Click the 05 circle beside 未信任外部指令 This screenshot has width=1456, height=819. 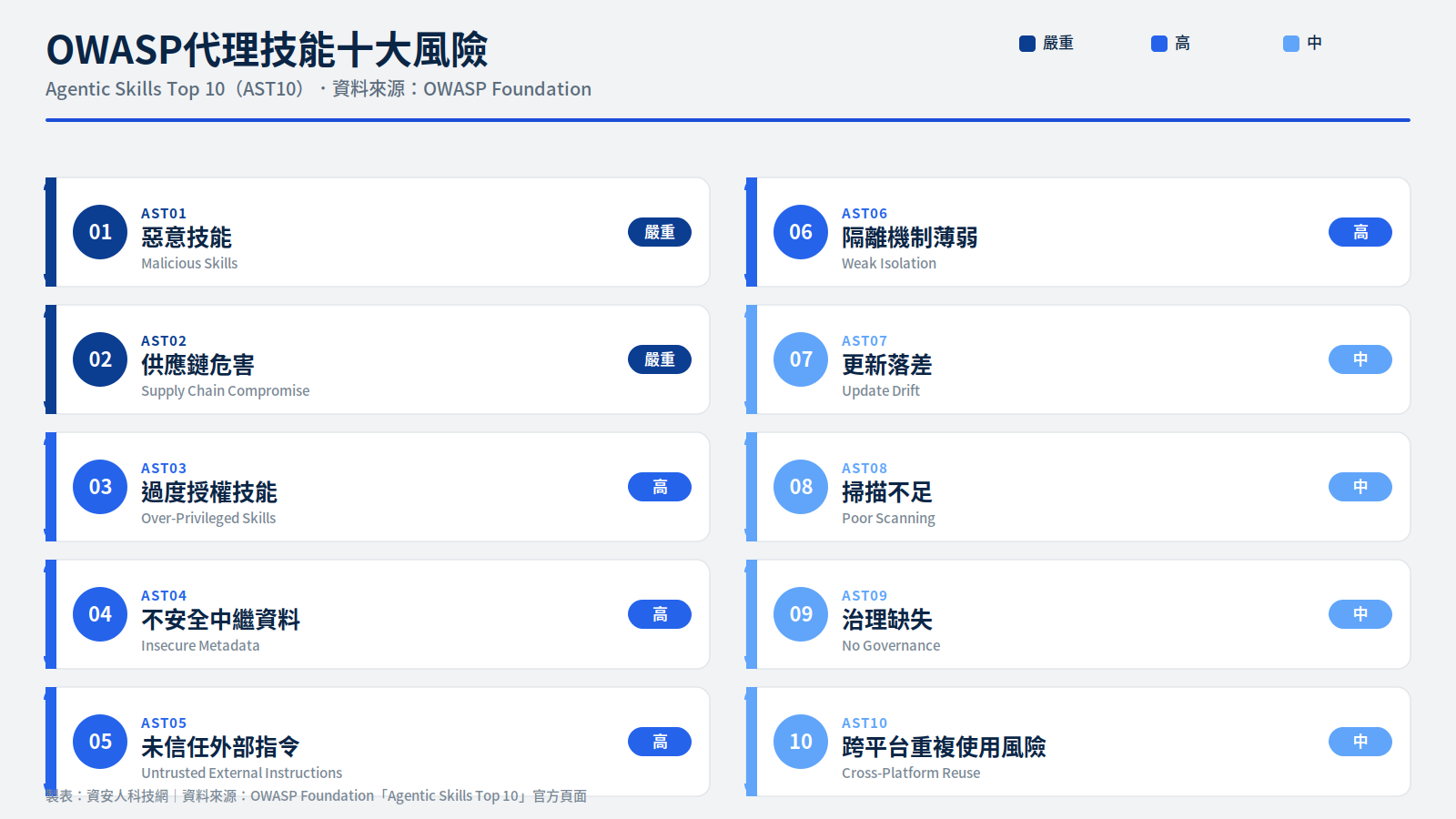pyautogui.click(x=100, y=742)
